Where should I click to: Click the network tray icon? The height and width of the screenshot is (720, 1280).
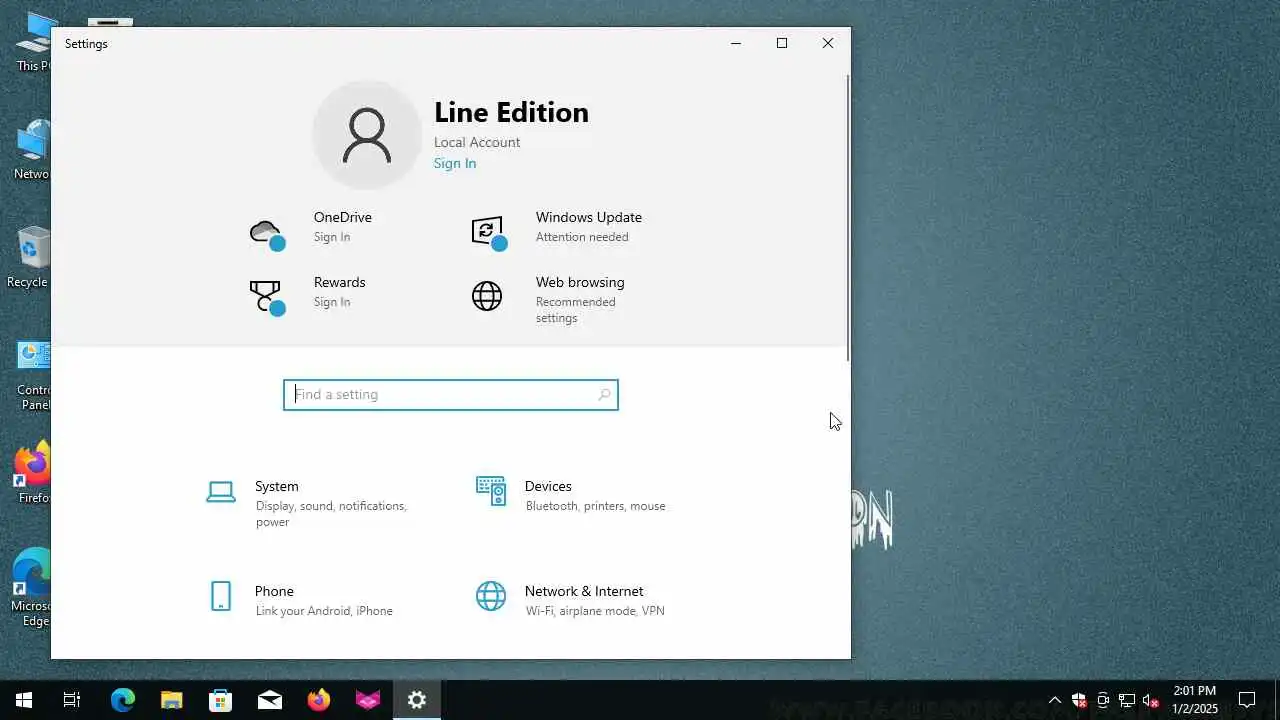coord(1127,700)
